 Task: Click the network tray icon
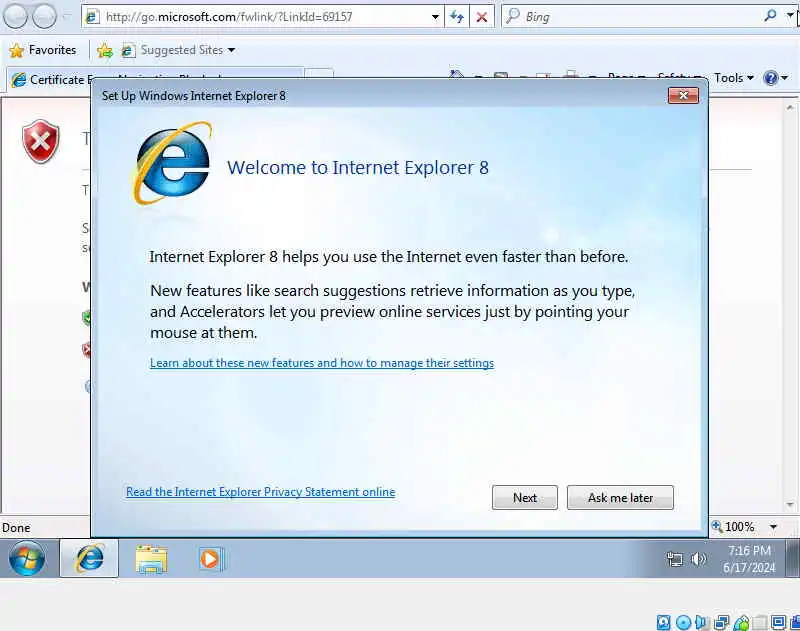click(x=674, y=560)
